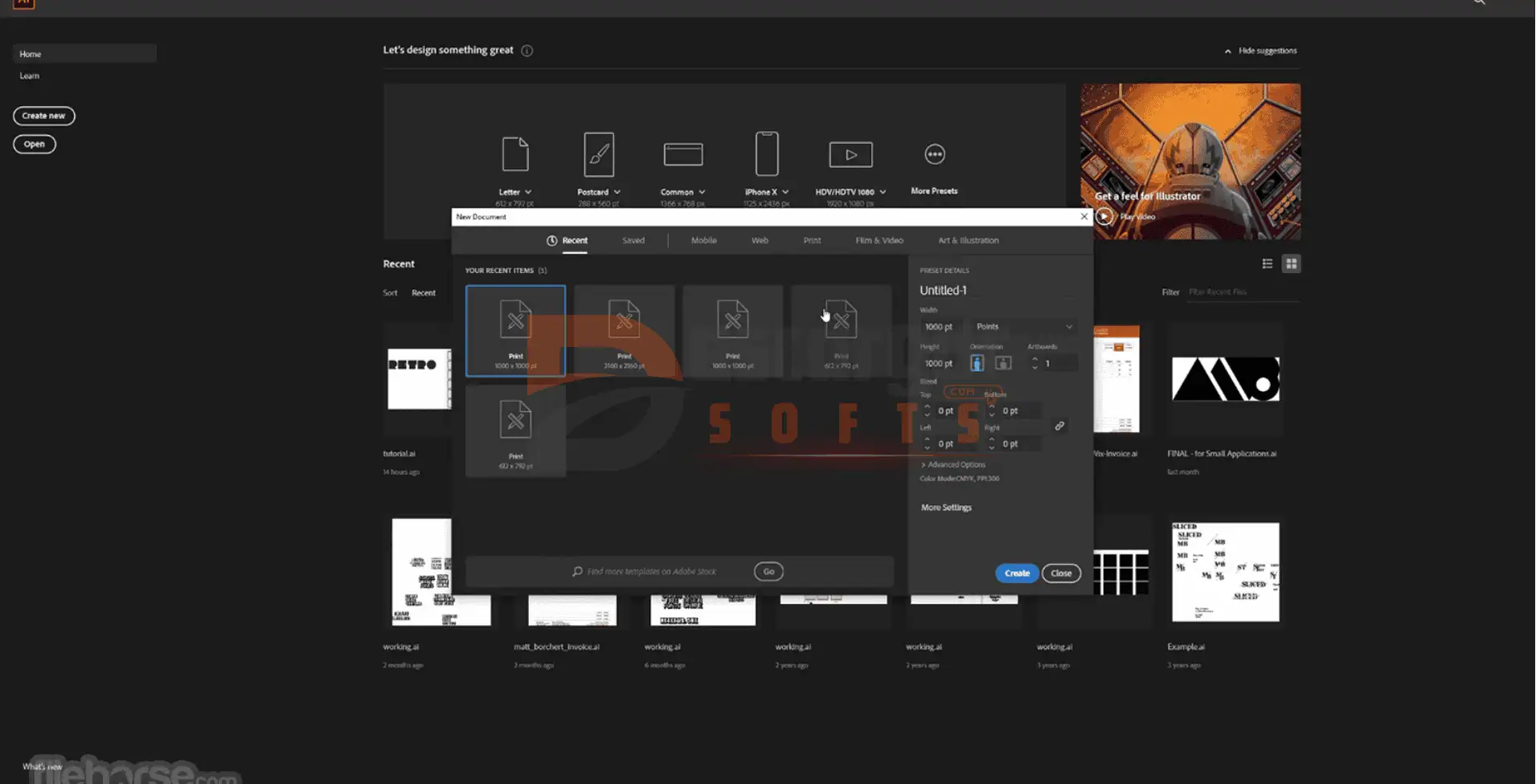1536x784 pixels.
Task: Open More Presets
Action: pos(934,154)
